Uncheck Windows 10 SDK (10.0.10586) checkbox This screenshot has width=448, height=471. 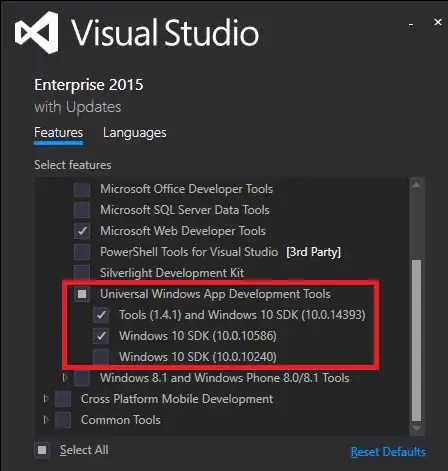coord(101,336)
